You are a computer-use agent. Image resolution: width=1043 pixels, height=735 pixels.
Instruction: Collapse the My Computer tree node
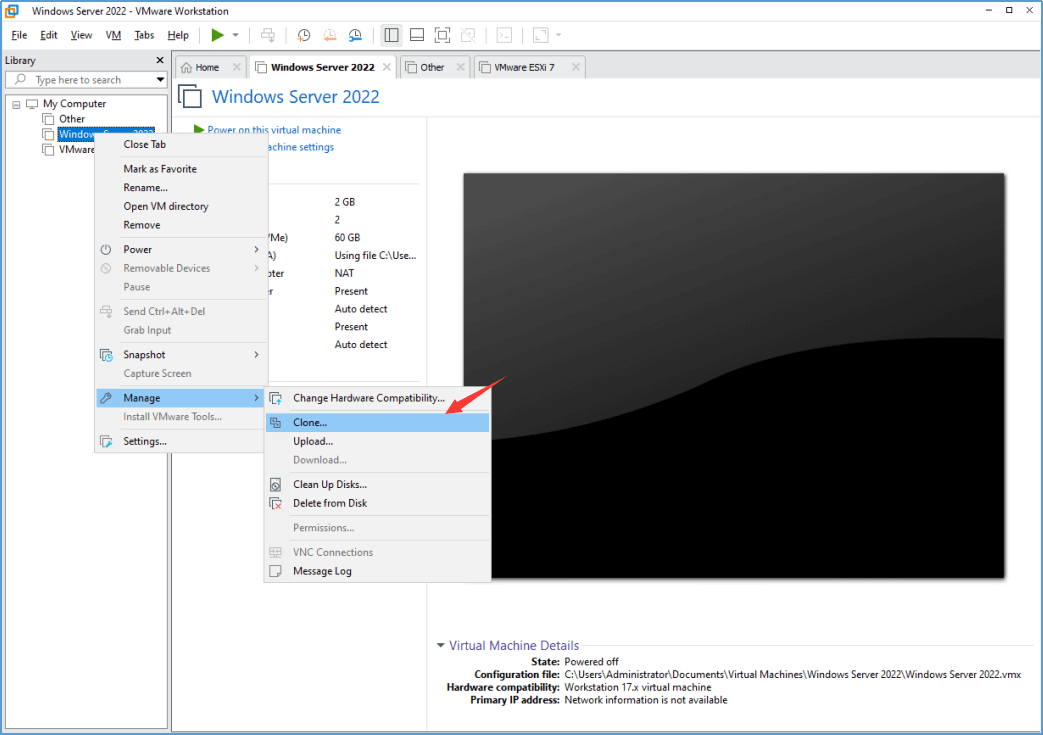[x=16, y=104]
